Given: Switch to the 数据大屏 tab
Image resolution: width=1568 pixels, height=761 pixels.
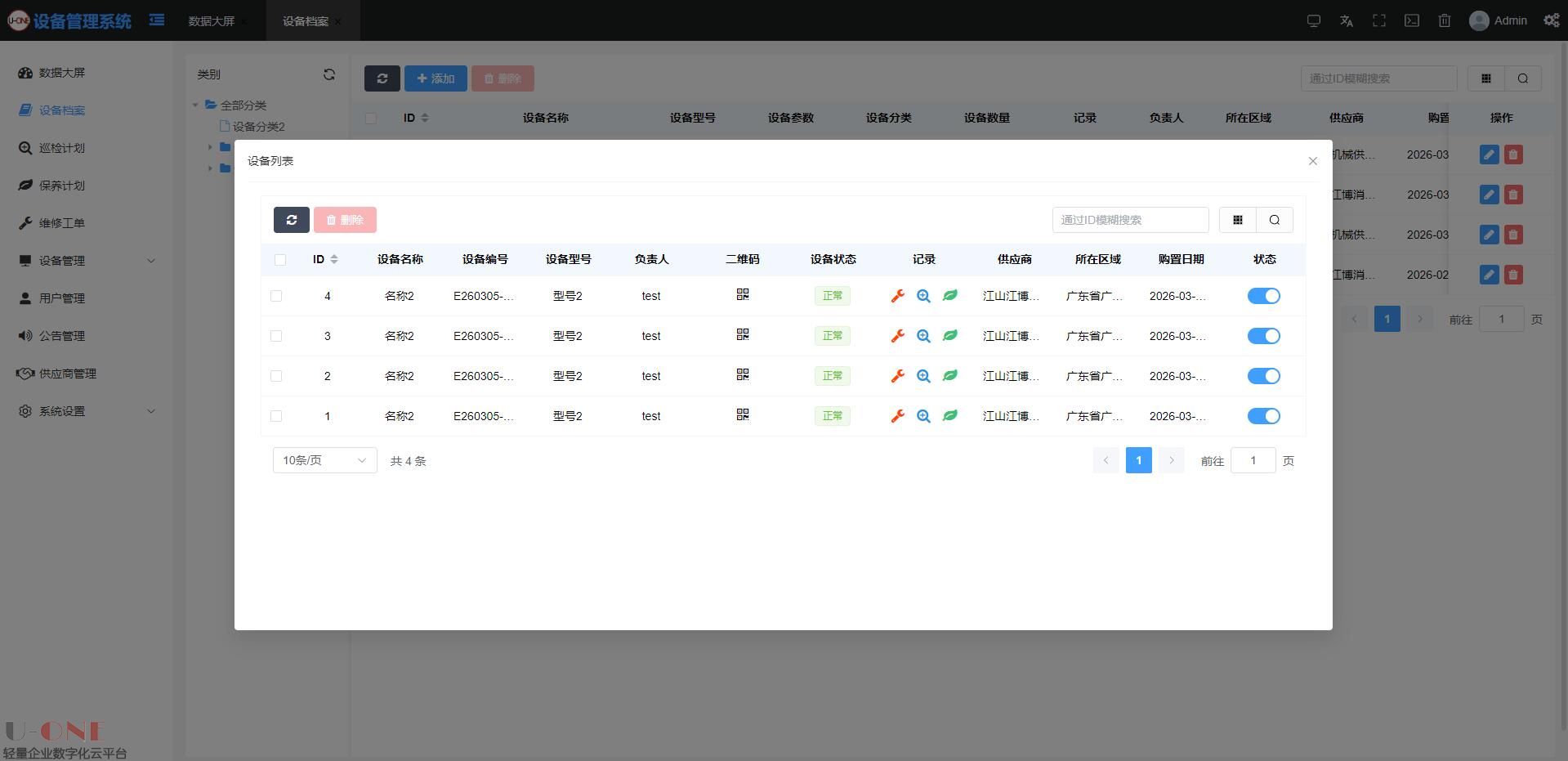Looking at the screenshot, I should tap(212, 21).
